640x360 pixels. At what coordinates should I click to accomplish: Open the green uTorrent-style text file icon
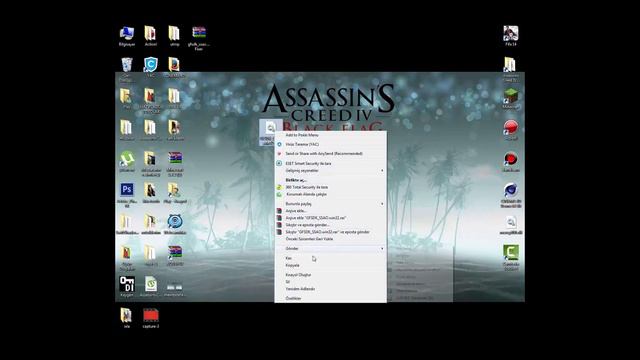[x=151, y=287]
